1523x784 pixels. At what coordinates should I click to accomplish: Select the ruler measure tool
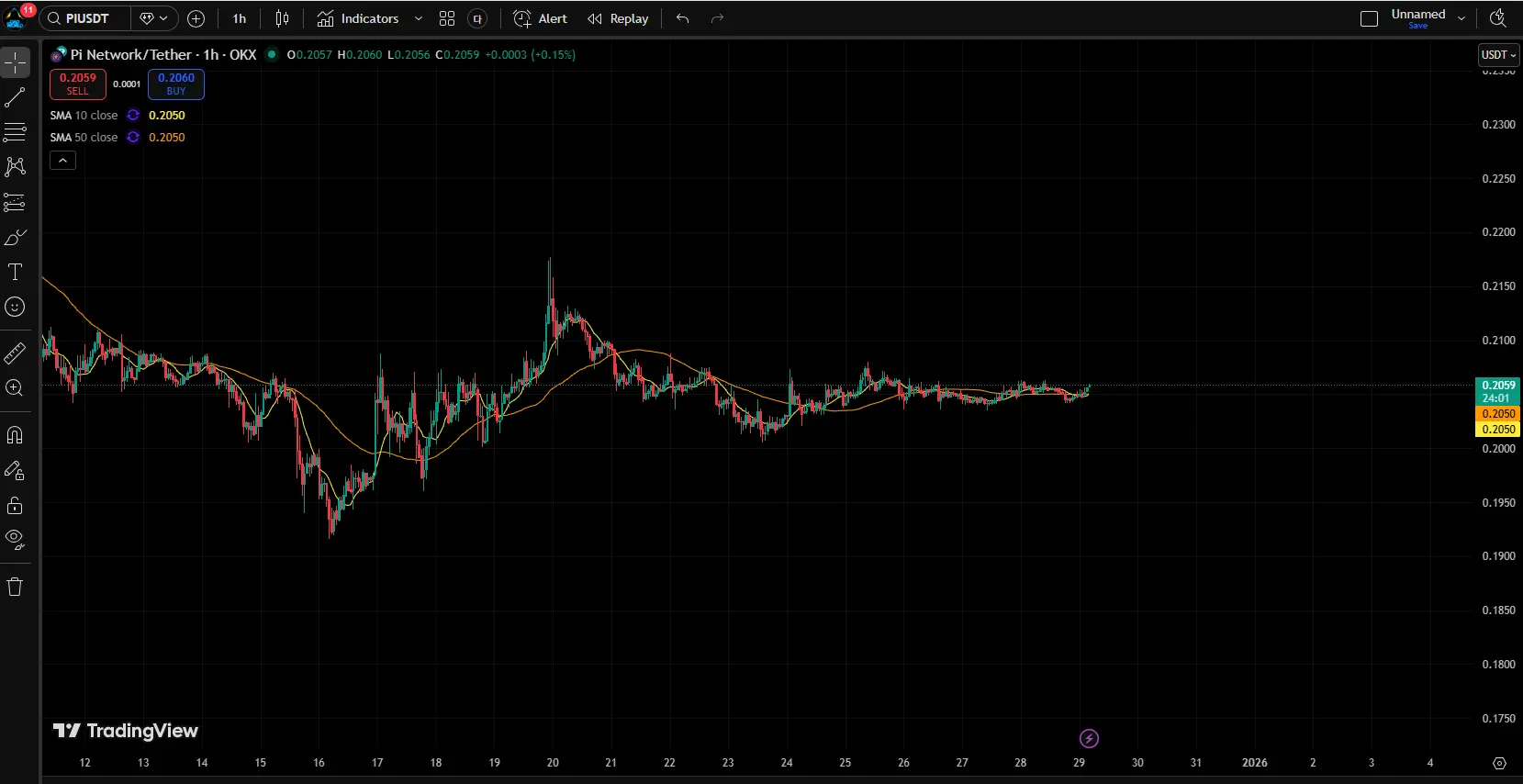[x=16, y=353]
